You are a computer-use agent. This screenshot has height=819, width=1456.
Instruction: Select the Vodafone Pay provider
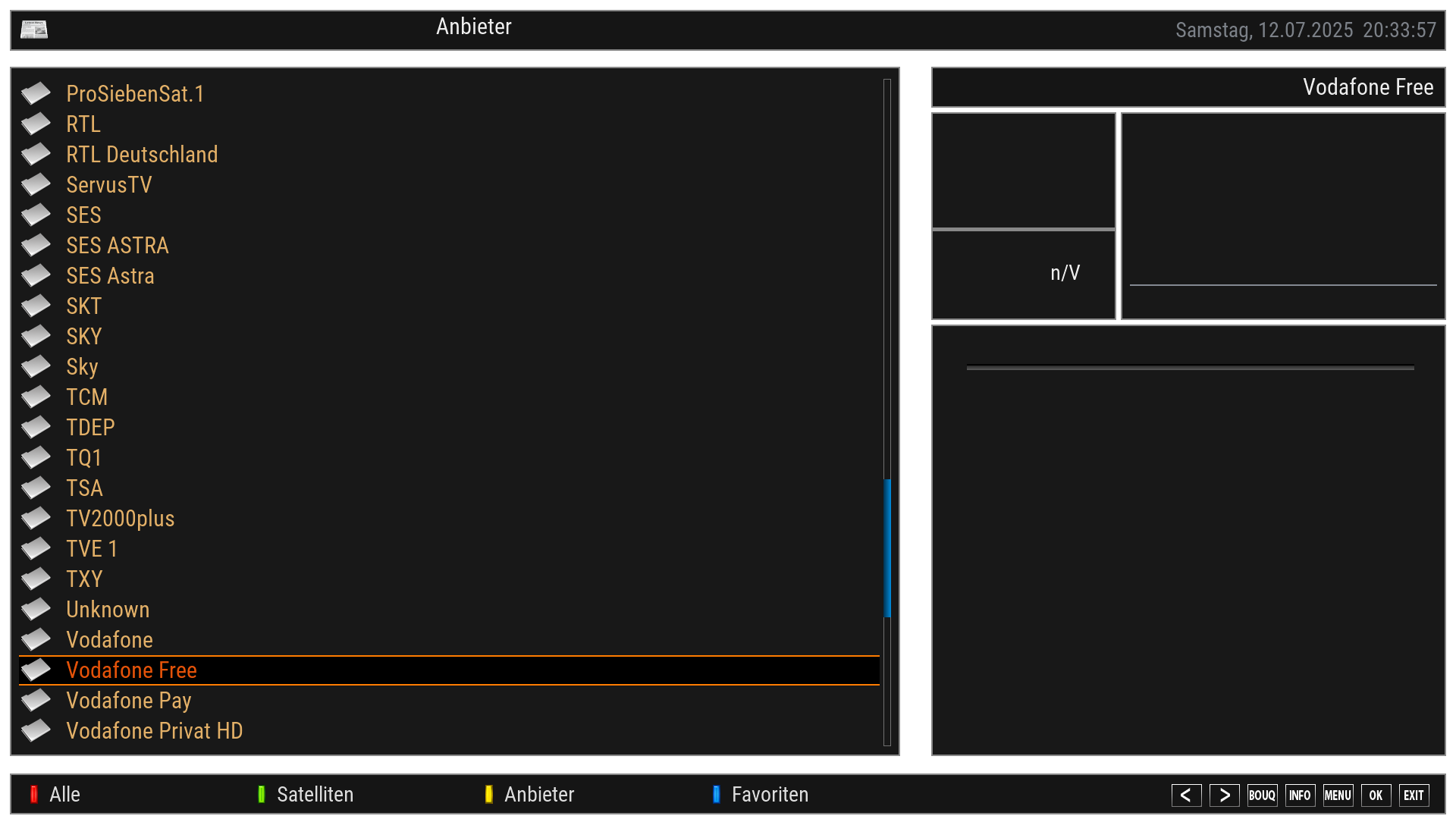[x=449, y=700]
